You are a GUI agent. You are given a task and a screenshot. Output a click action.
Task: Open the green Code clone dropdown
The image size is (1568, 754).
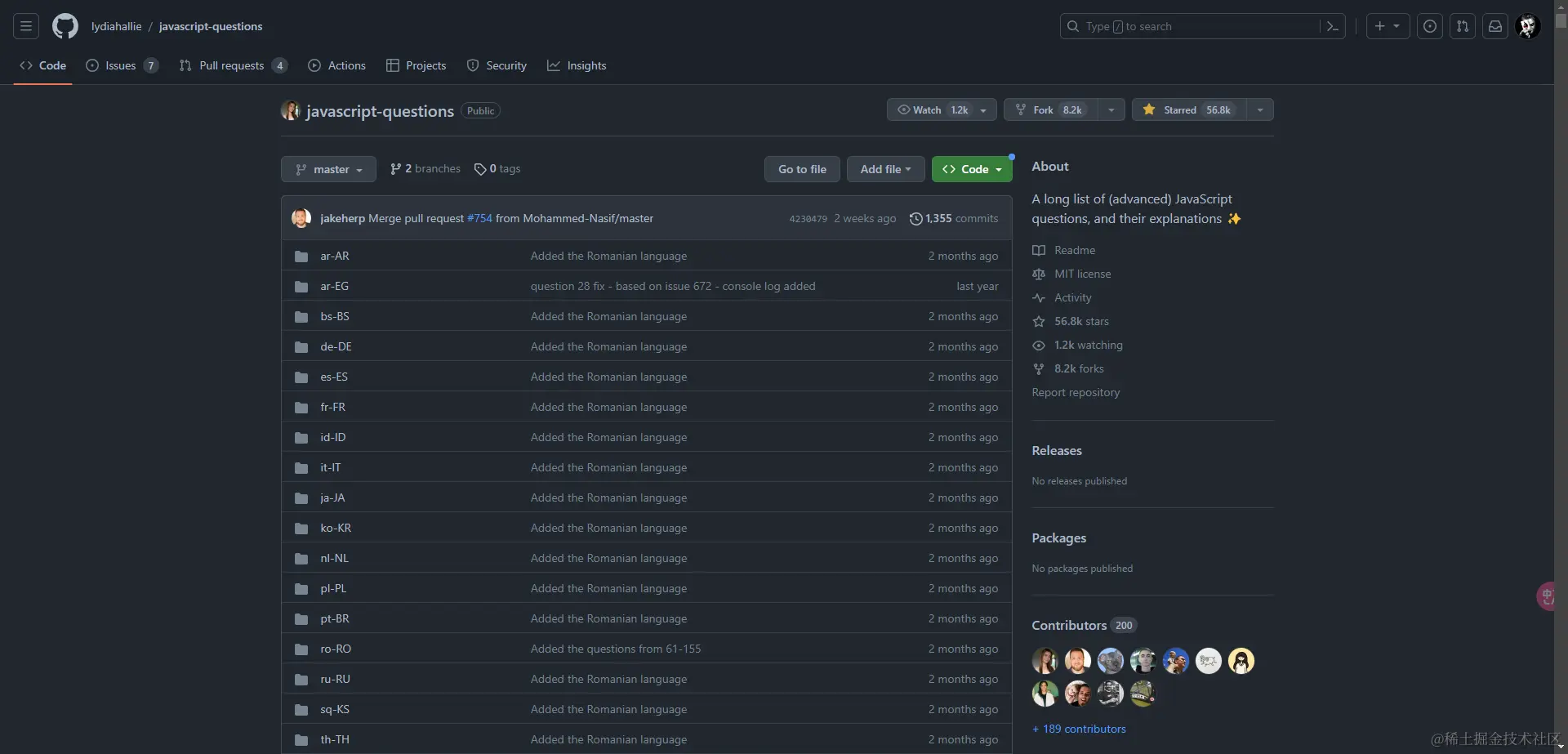pyautogui.click(x=972, y=169)
